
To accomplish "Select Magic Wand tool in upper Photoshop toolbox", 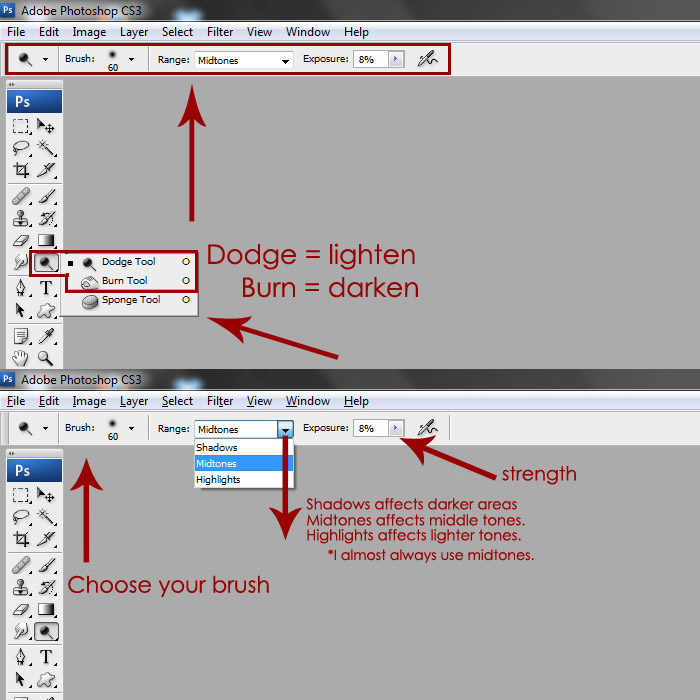I will (46, 148).
